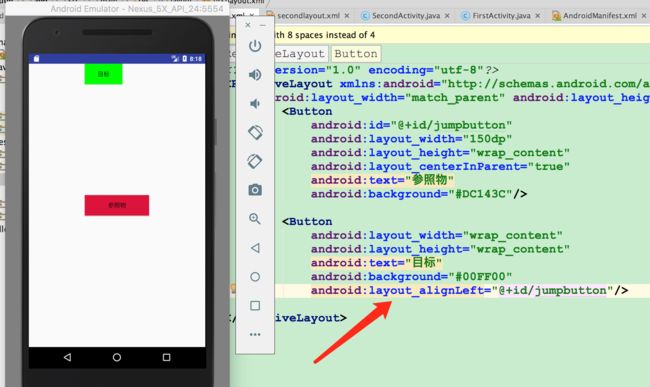Tap the Android back button in phone navigation bar
The width and height of the screenshot is (650, 387).
[x=67, y=357]
